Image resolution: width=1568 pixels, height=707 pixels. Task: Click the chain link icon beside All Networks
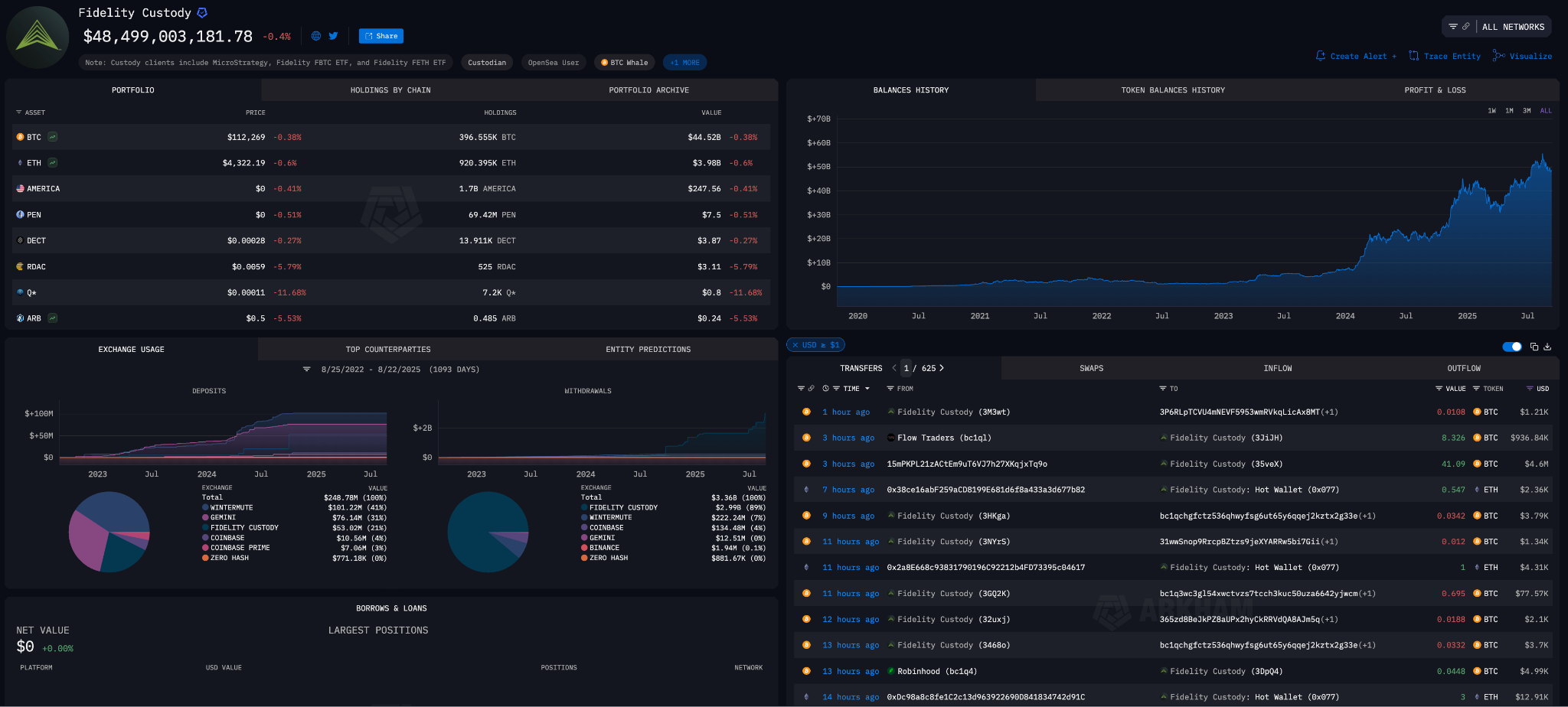(1466, 27)
